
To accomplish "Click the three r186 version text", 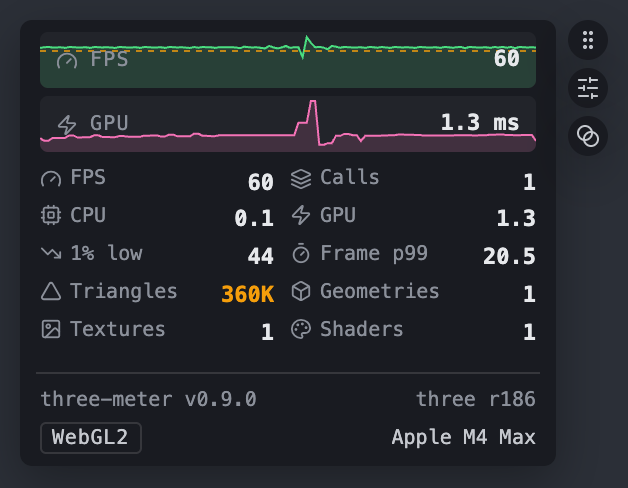I will (x=476, y=399).
